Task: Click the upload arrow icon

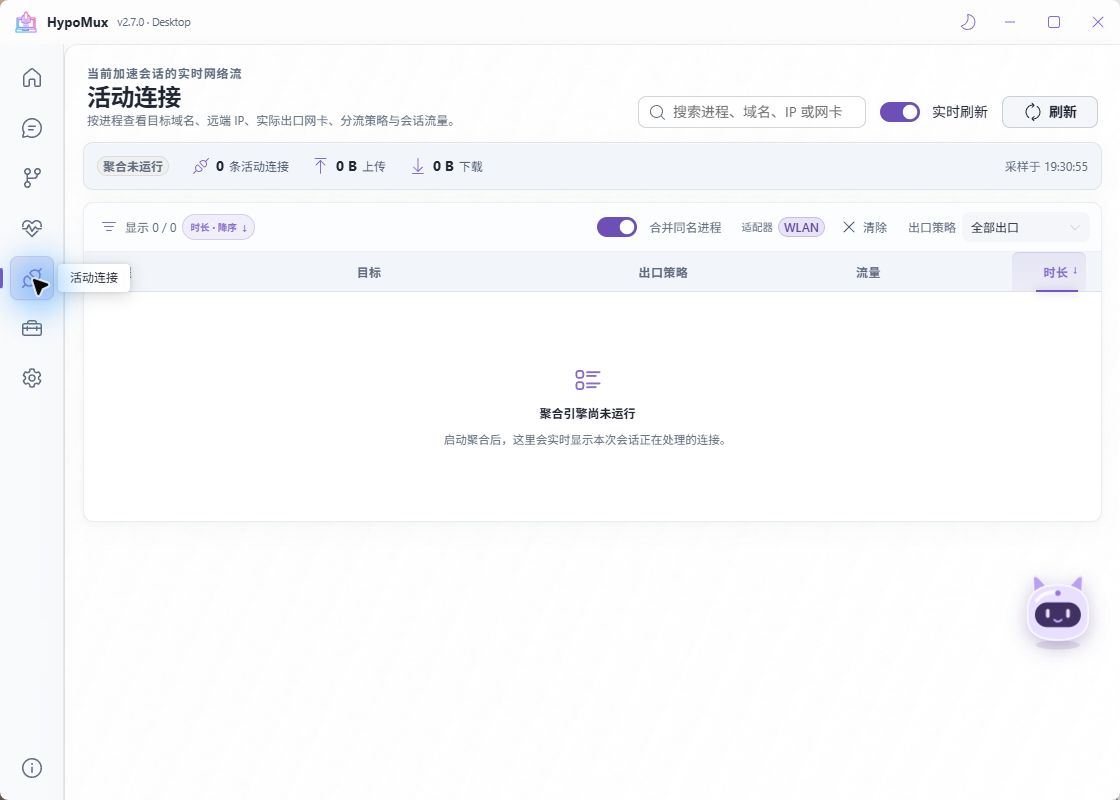Action: point(320,166)
